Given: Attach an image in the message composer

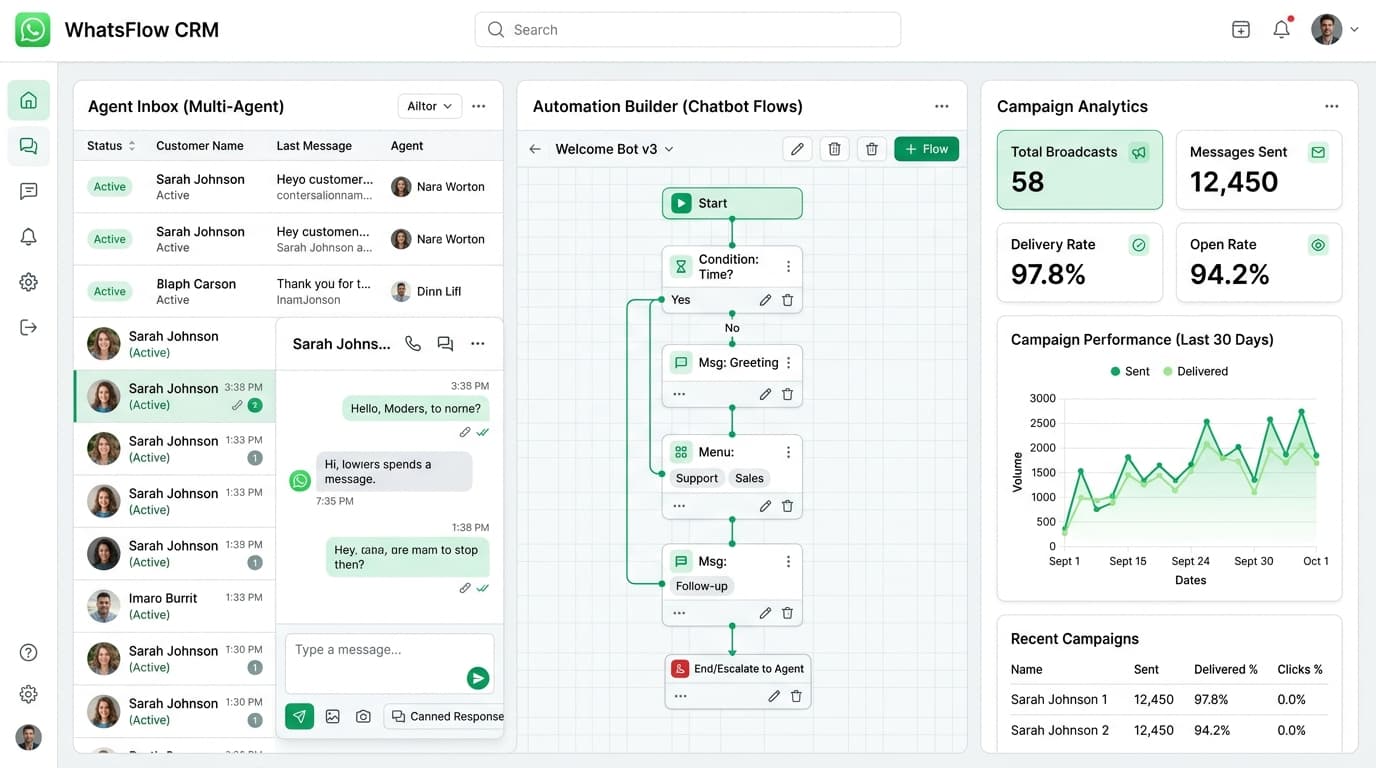Looking at the screenshot, I should (x=333, y=716).
